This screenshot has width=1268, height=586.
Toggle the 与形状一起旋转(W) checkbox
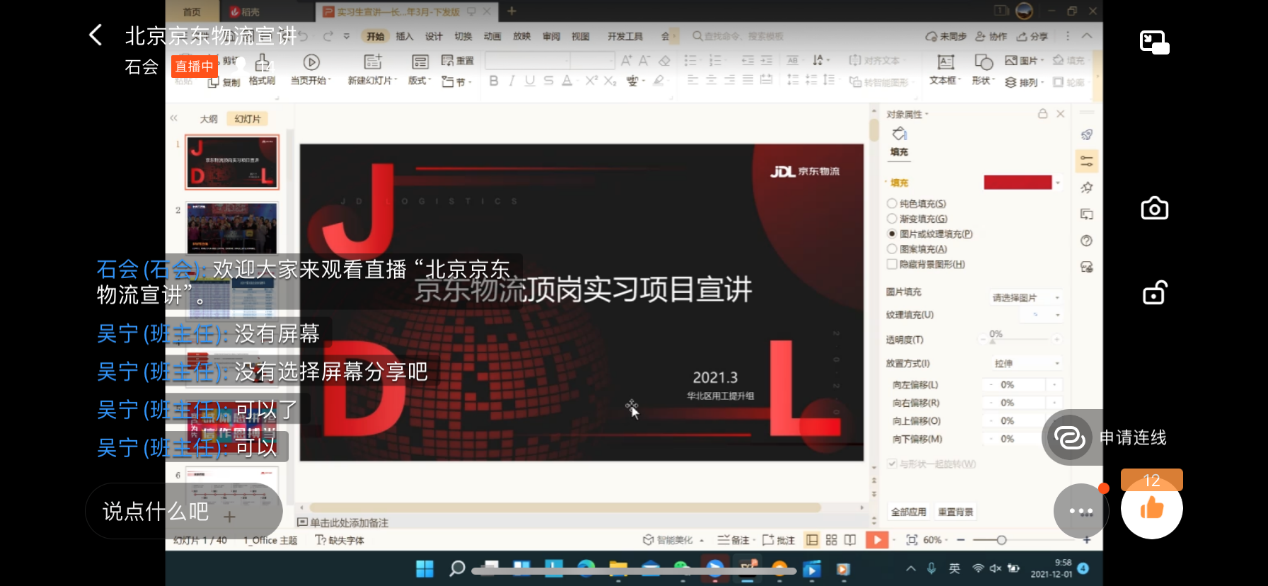[x=892, y=464]
